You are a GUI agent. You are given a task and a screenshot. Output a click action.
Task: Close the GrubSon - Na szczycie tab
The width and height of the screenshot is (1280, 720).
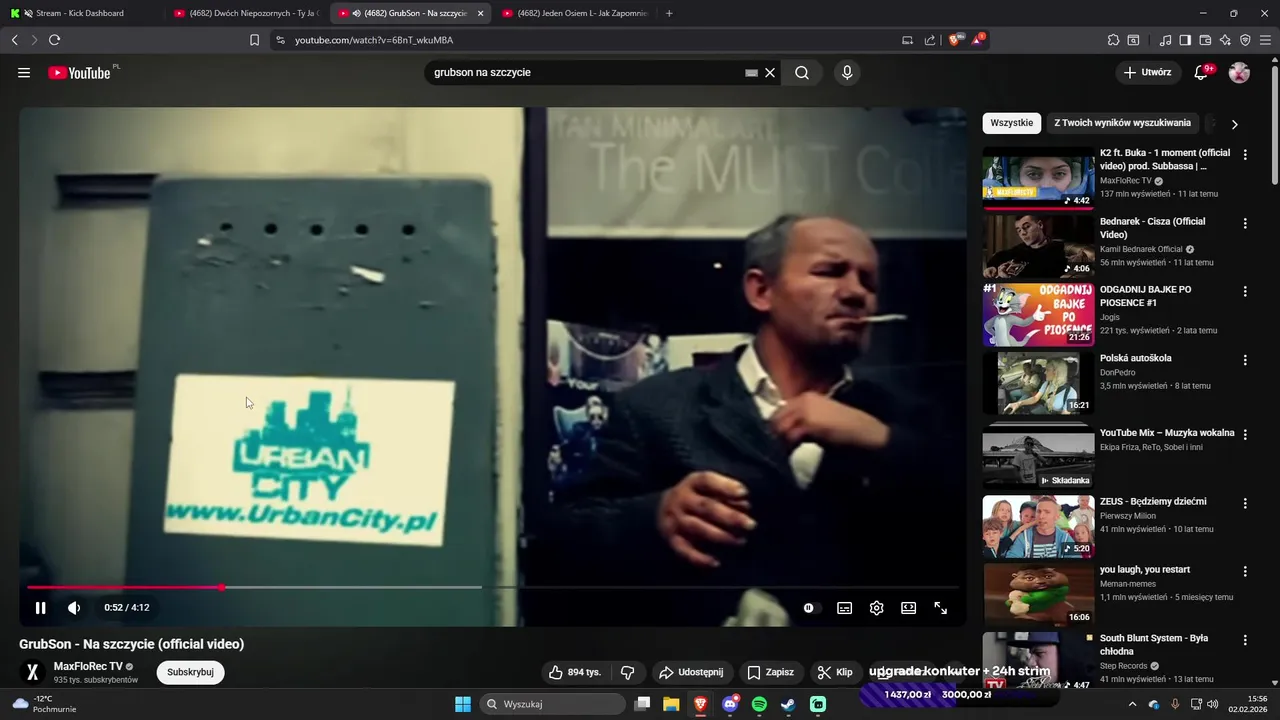pos(481,13)
